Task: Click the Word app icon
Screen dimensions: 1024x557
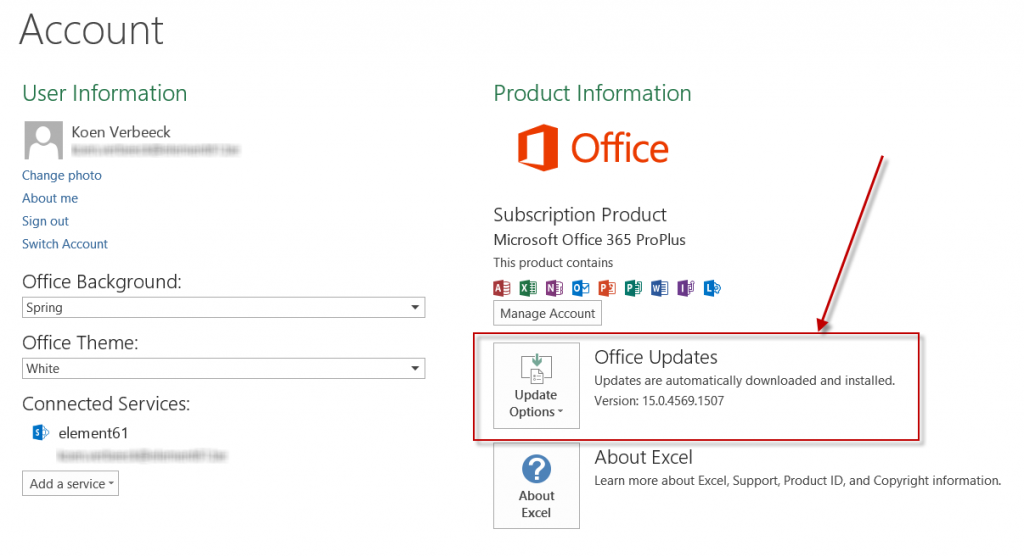Action: click(x=659, y=288)
